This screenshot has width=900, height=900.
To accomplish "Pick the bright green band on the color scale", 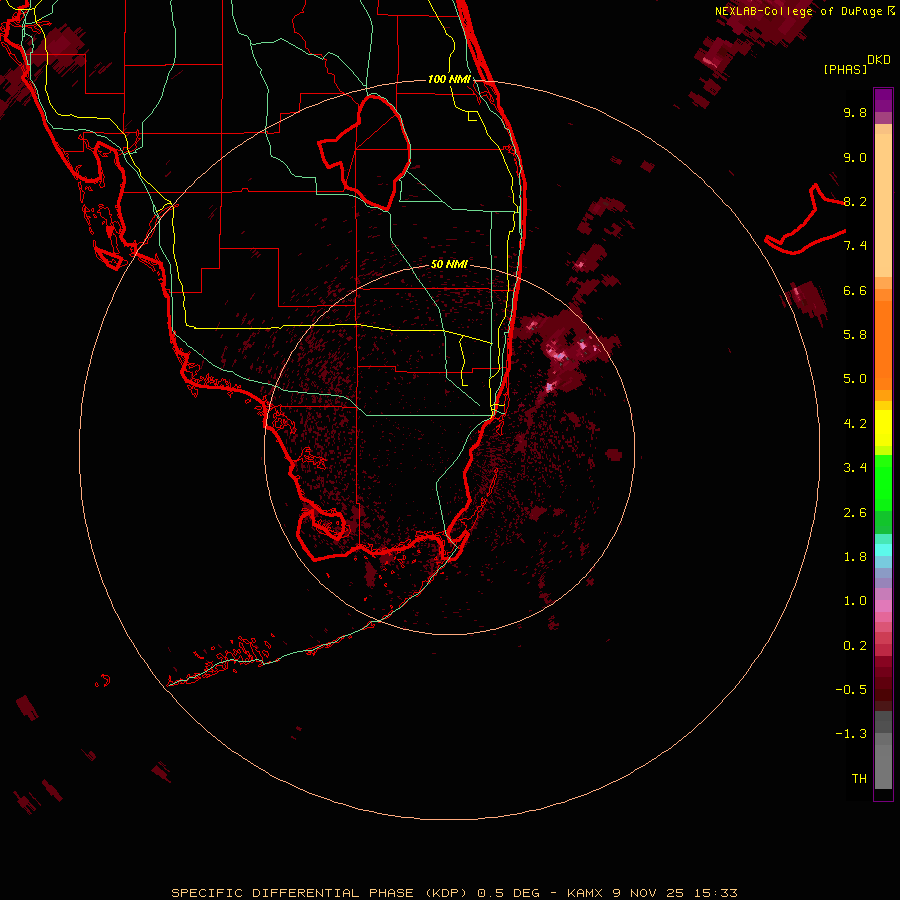I will click(x=883, y=483).
